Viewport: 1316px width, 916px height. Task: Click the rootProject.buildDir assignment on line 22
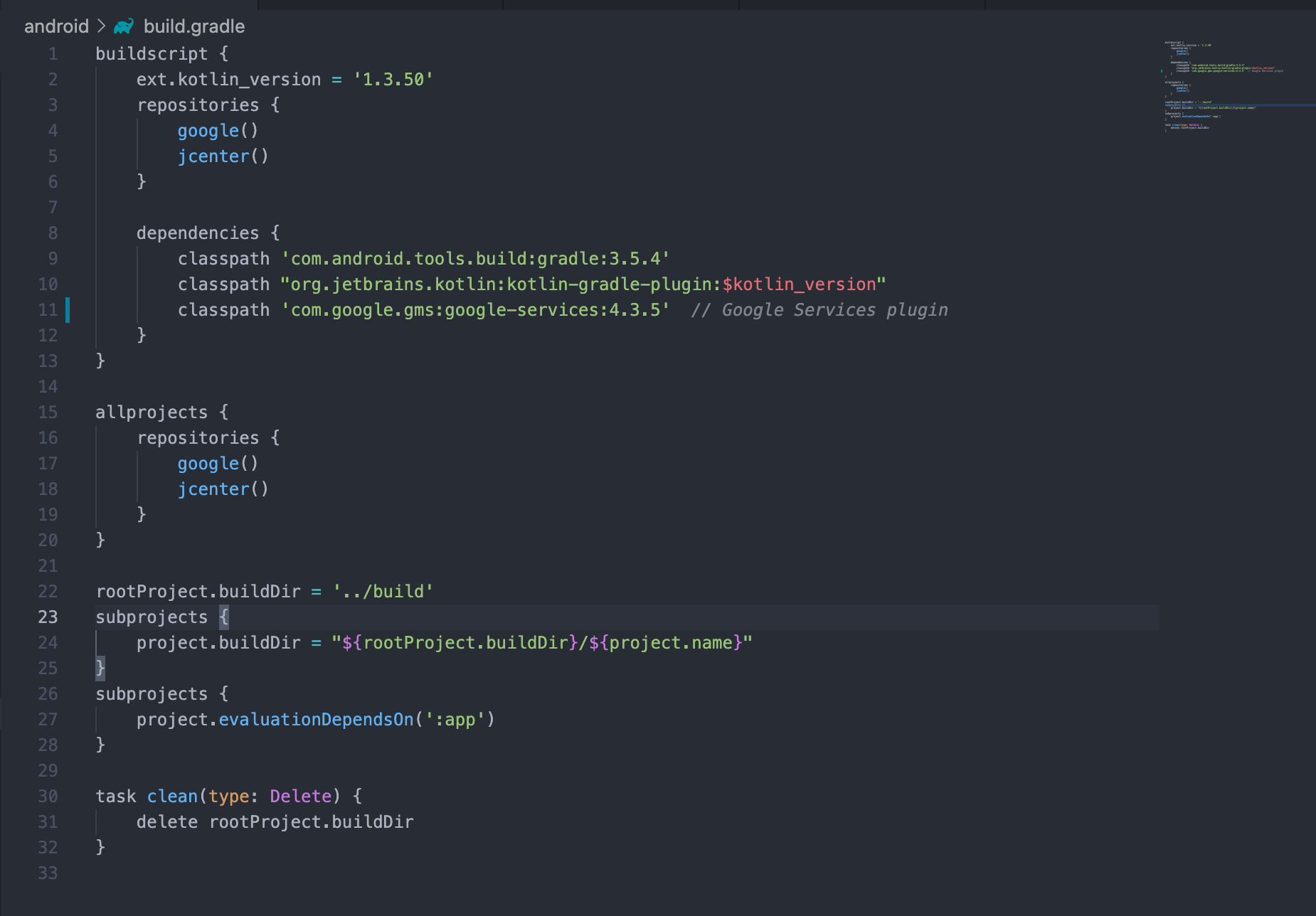(x=198, y=591)
